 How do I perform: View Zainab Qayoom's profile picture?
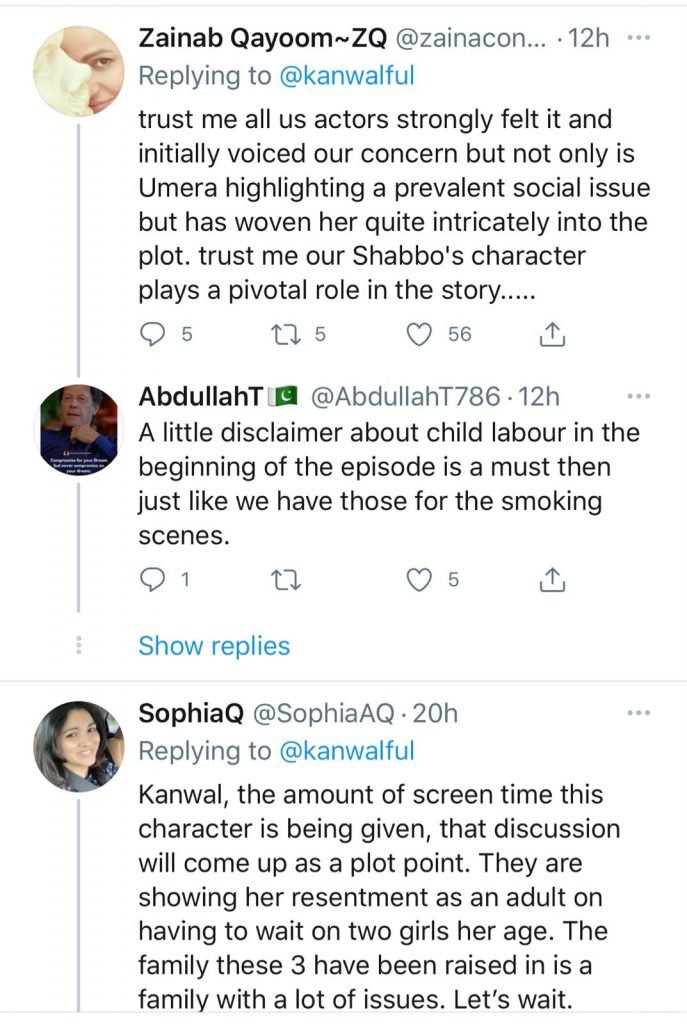(78, 70)
